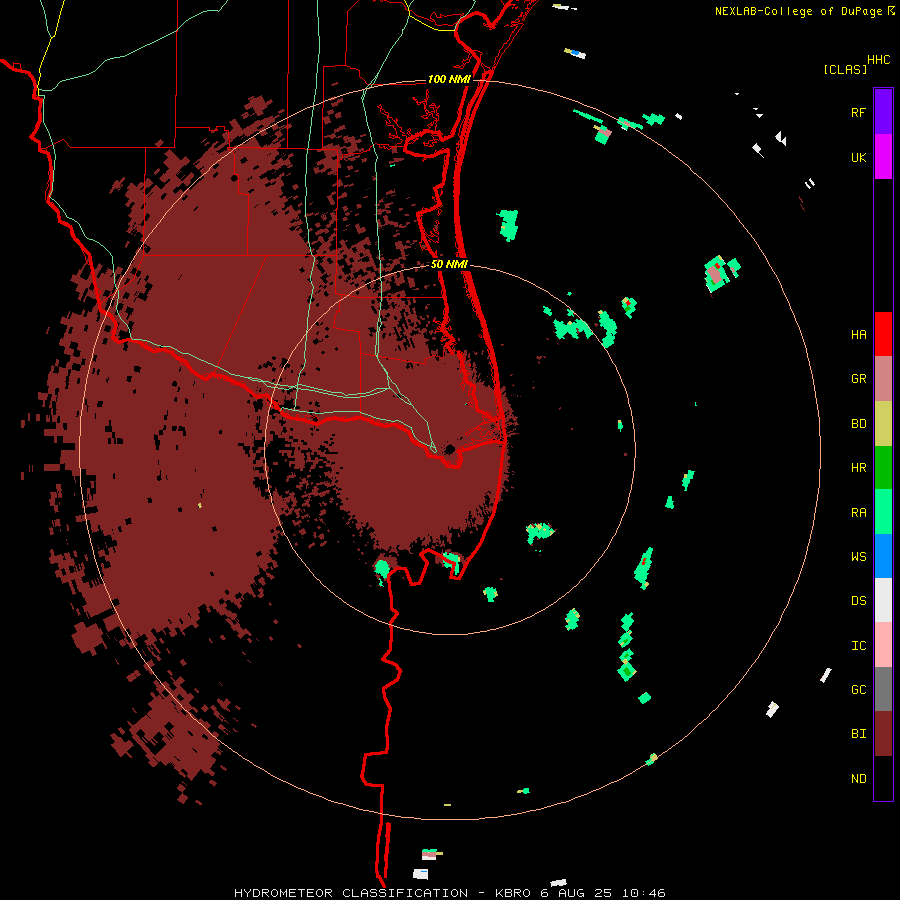Click the 'UK' legend label
The width and height of the screenshot is (900, 900).
coord(858,157)
